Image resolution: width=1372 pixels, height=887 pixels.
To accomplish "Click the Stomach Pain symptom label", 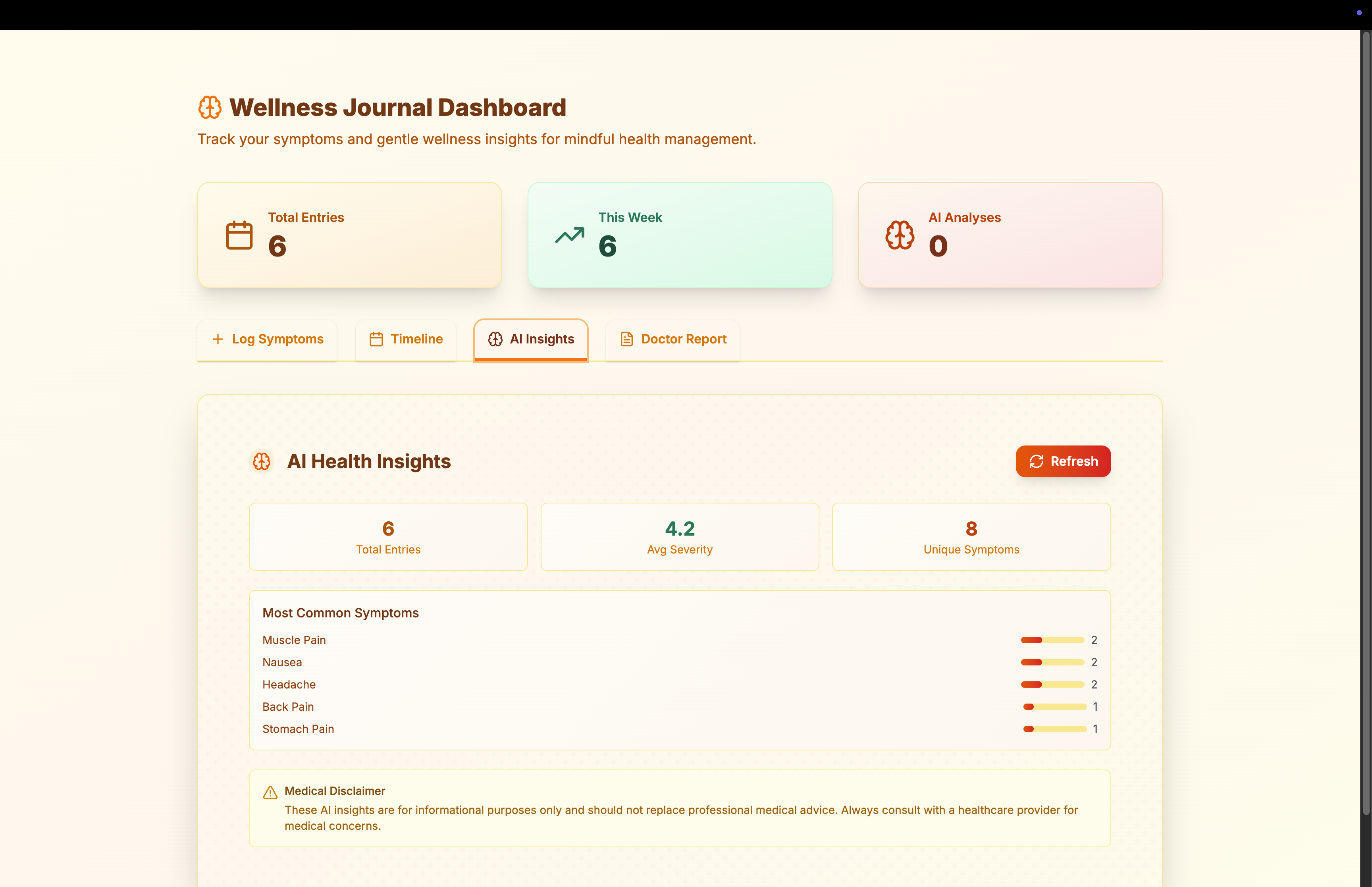I will click(x=298, y=729).
